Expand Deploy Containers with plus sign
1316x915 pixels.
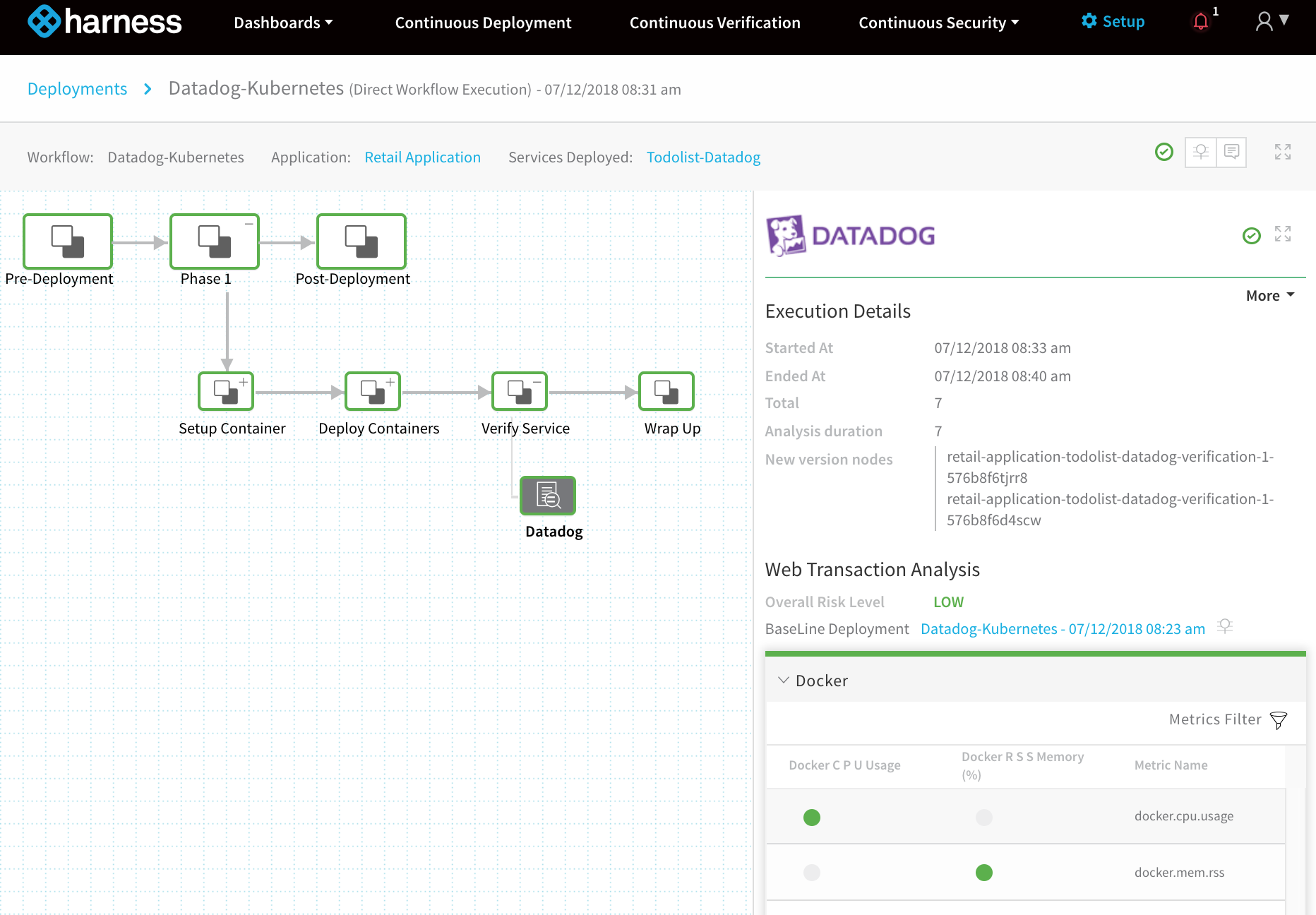(390, 382)
